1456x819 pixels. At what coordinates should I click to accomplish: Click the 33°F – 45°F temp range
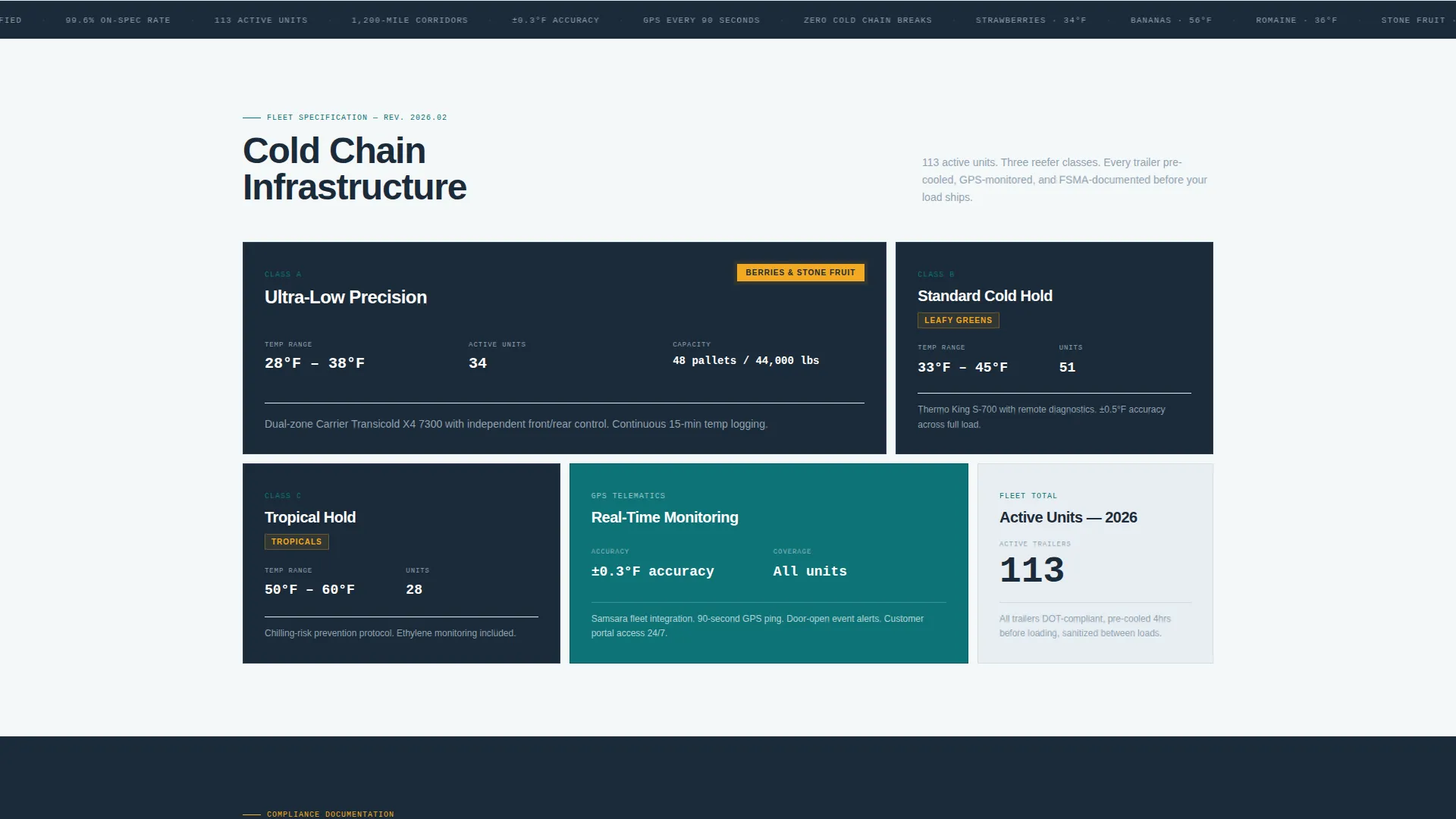tap(962, 367)
